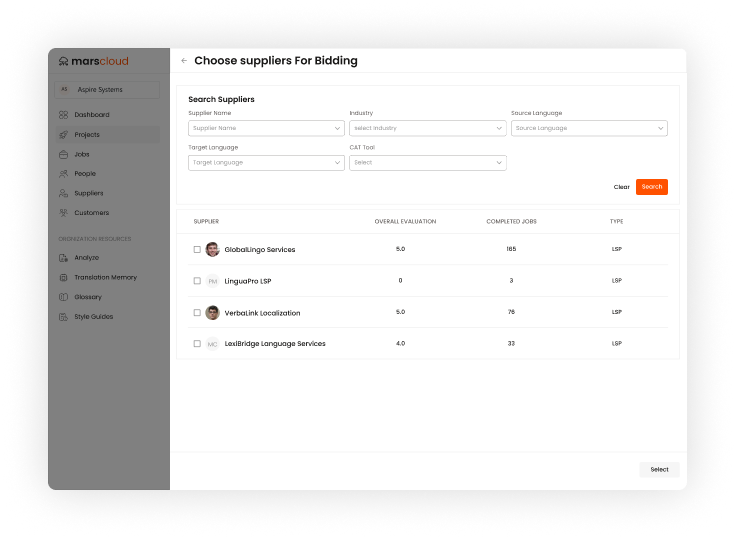Screen dimensions: 735x538
Task: Click the People icon in sidebar
Action: [x=64, y=174]
